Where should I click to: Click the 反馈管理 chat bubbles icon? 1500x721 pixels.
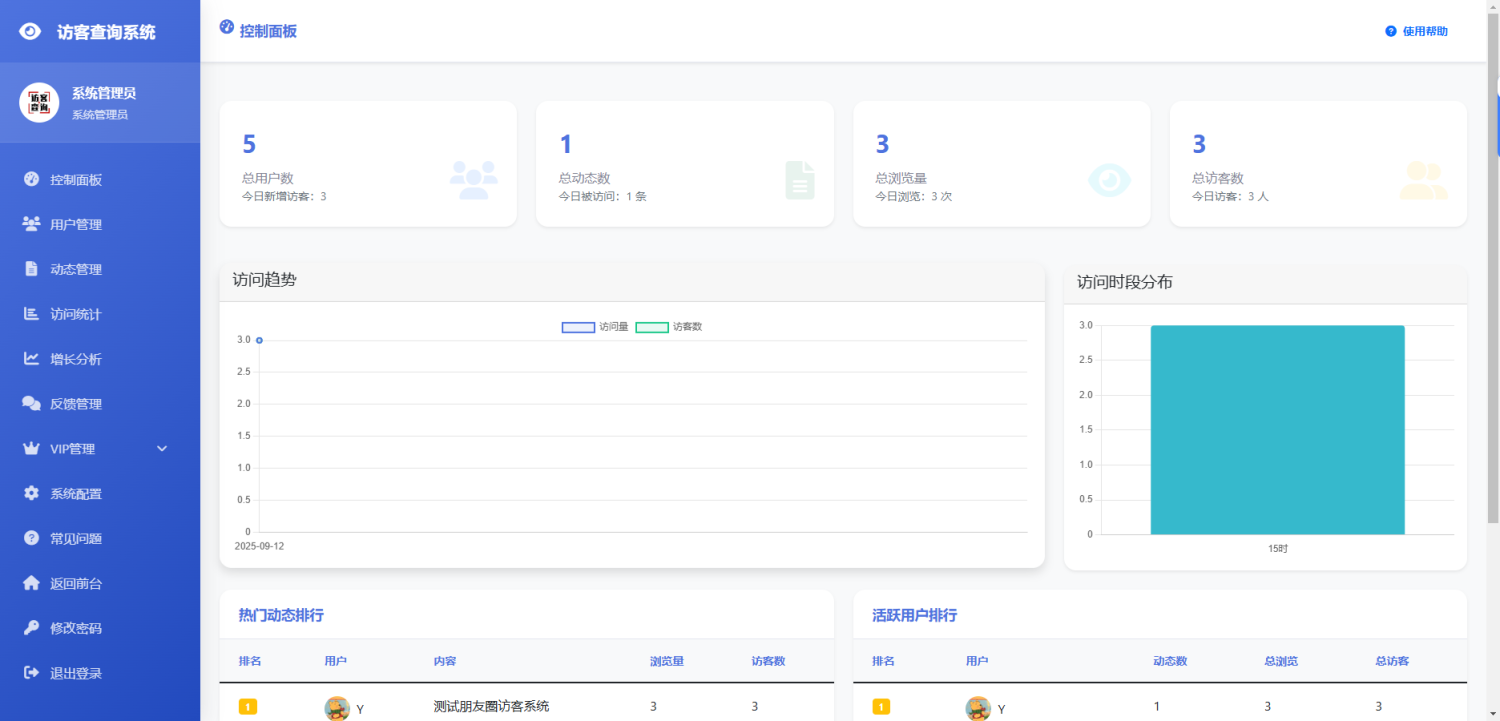31,404
